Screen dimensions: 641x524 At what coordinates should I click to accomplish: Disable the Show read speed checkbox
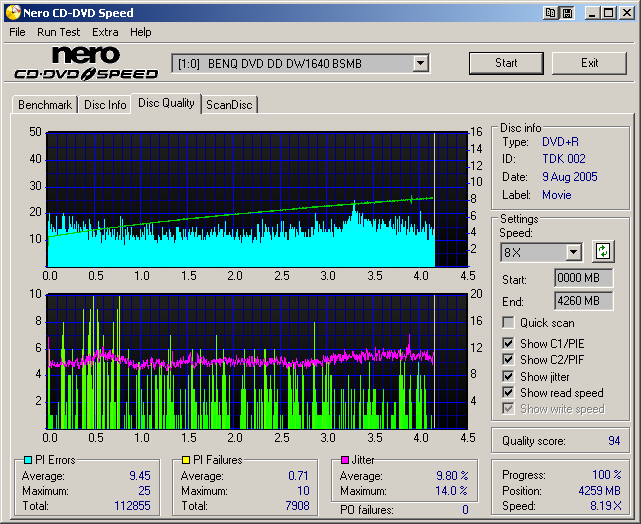tap(508, 393)
